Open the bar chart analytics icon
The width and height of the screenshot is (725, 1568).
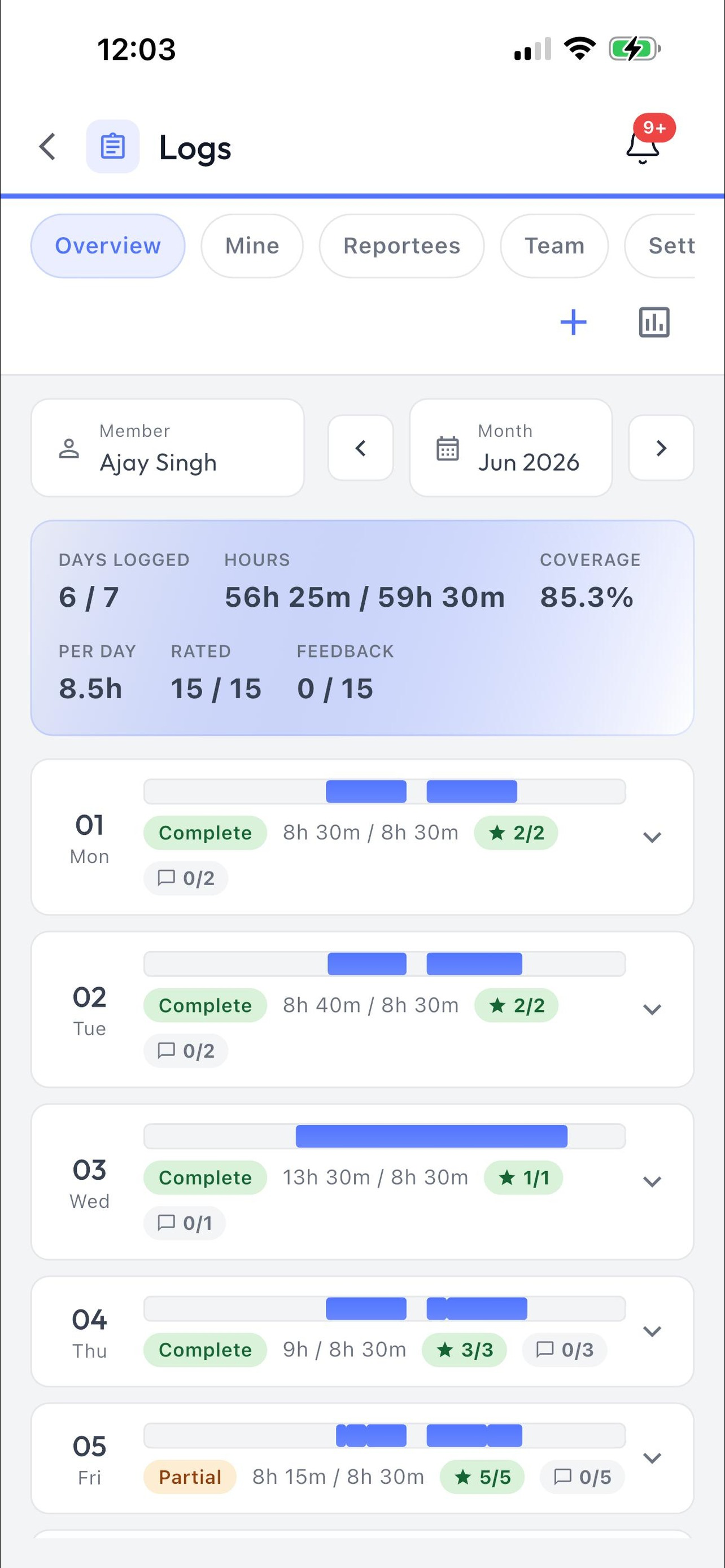tap(654, 322)
